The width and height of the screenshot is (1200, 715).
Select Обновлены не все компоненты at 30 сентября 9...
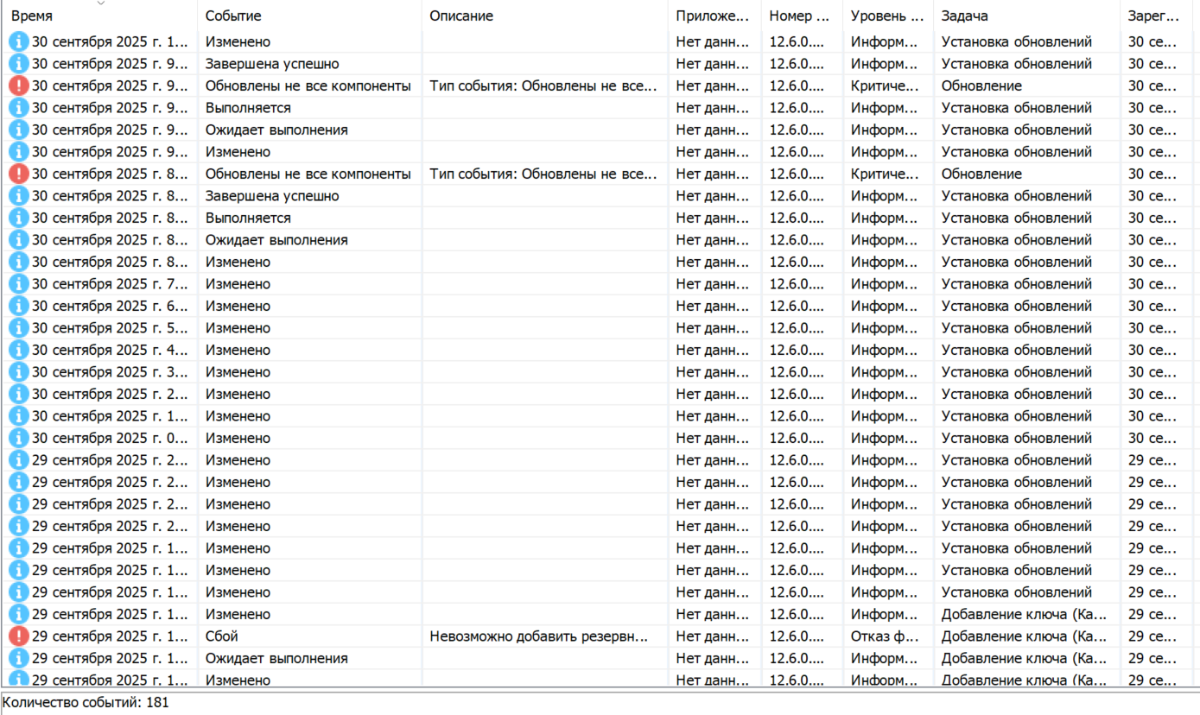pos(308,86)
